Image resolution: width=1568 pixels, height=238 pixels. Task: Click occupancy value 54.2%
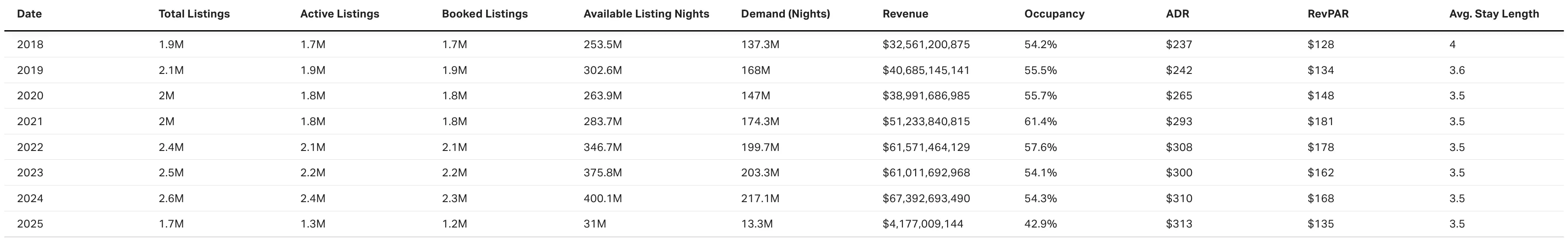click(1040, 45)
